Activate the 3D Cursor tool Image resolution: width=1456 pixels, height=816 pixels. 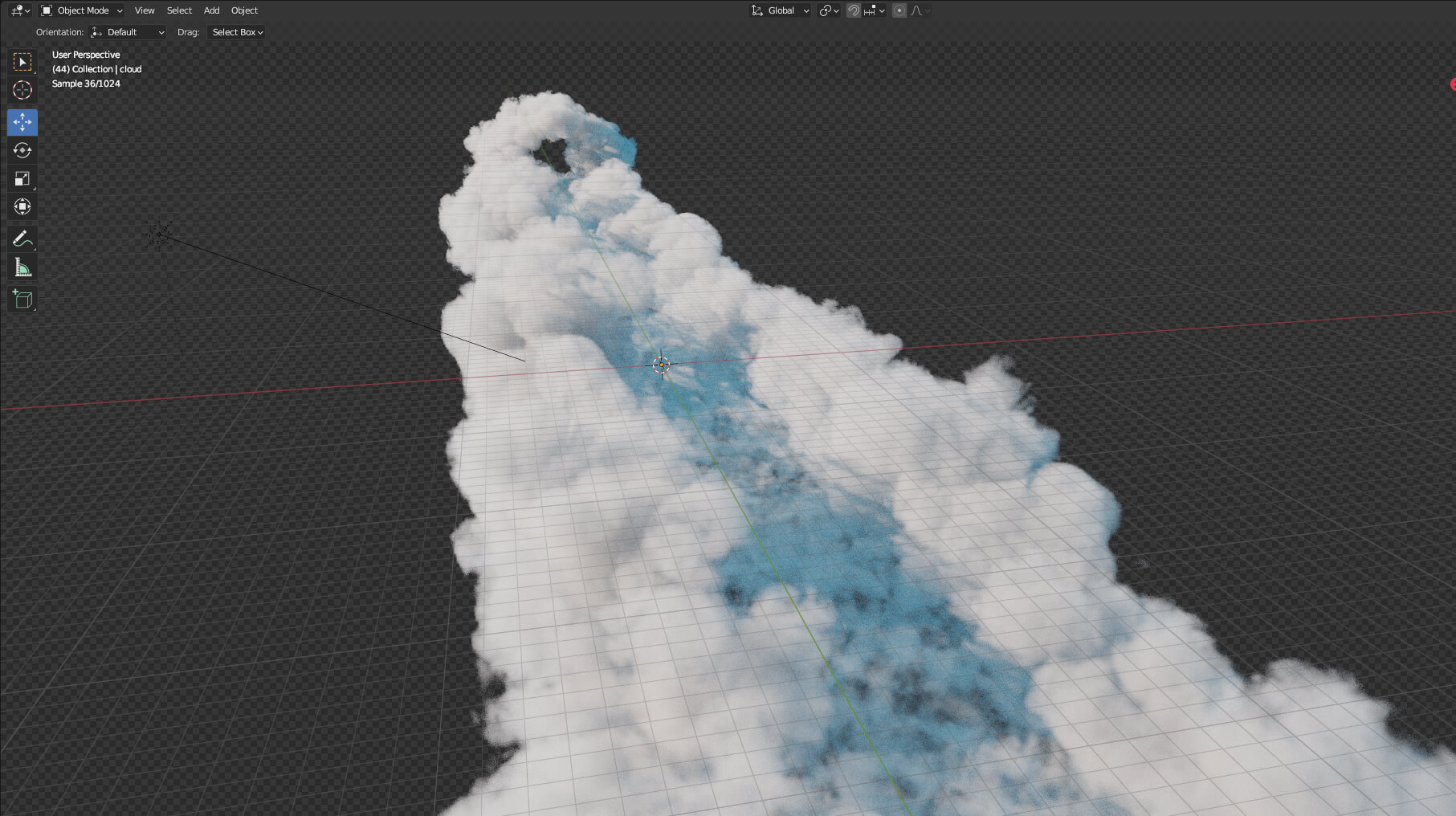coord(22,90)
